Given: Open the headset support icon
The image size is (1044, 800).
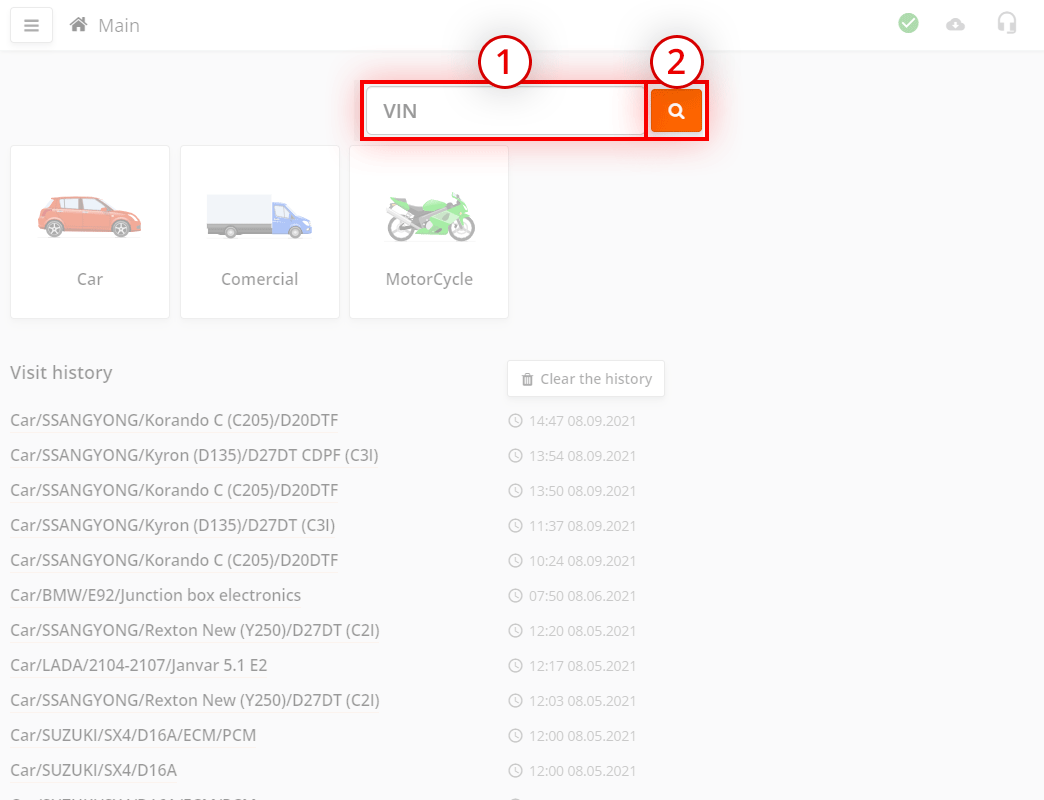Looking at the screenshot, I should click(x=1007, y=23).
